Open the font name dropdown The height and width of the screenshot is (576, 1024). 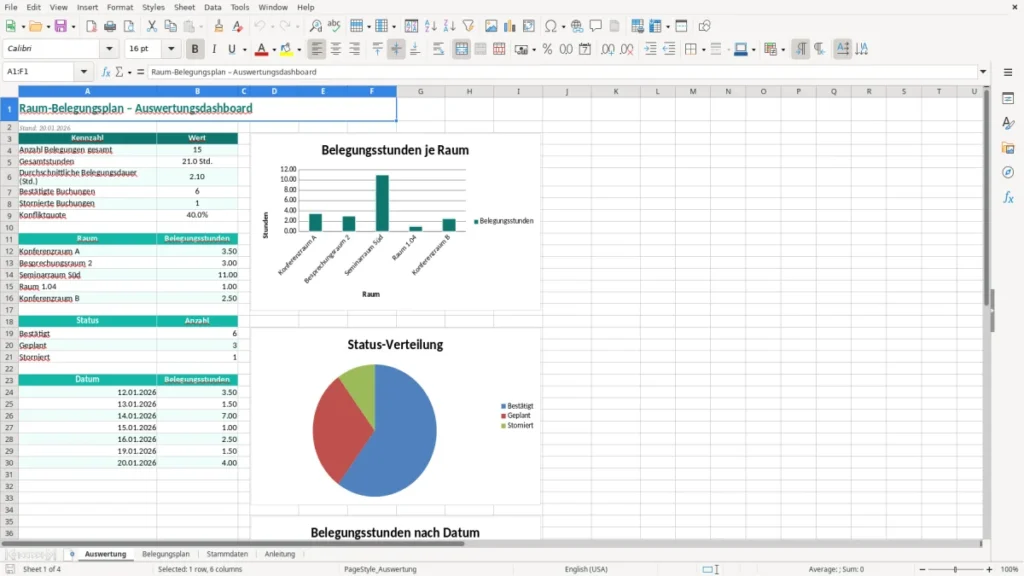109,48
